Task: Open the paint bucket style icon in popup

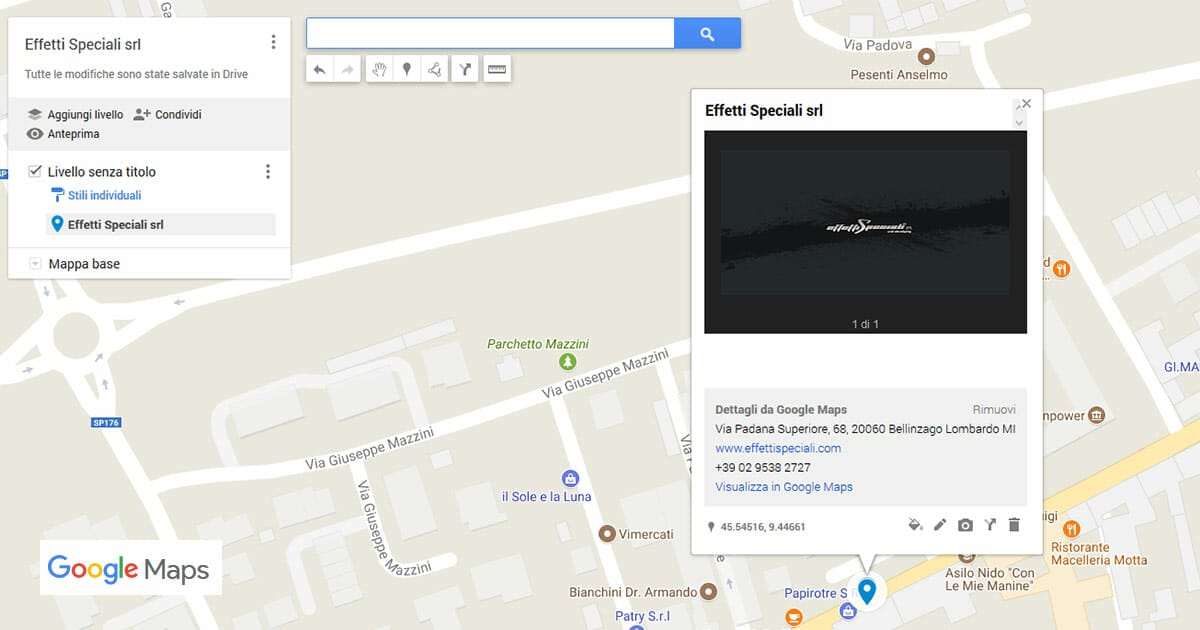Action: [x=914, y=525]
